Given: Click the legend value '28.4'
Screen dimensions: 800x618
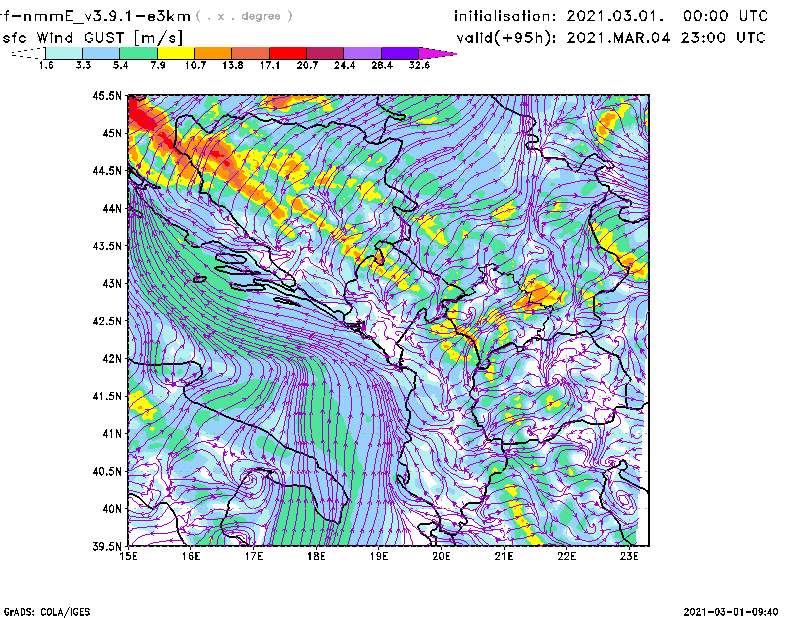Looking at the screenshot, I should pyautogui.click(x=382, y=65).
